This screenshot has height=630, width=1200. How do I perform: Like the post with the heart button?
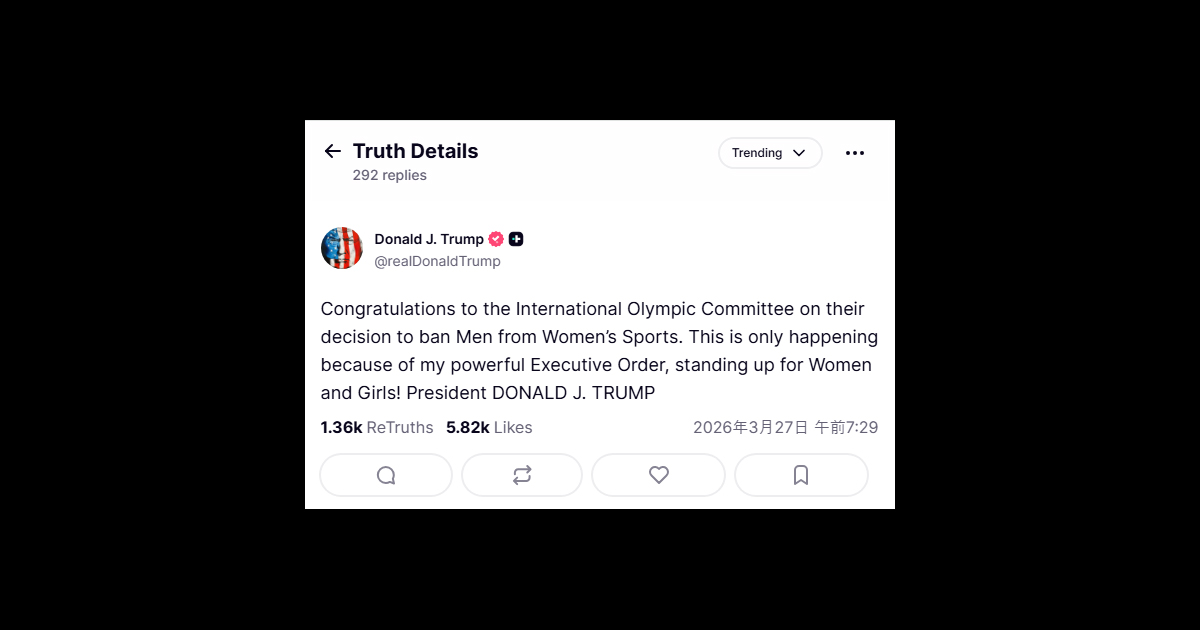pos(658,476)
